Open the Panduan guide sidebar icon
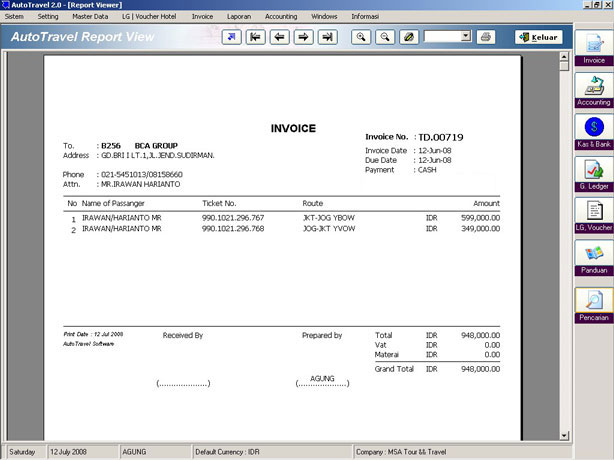The height and width of the screenshot is (460, 614). [x=594, y=258]
